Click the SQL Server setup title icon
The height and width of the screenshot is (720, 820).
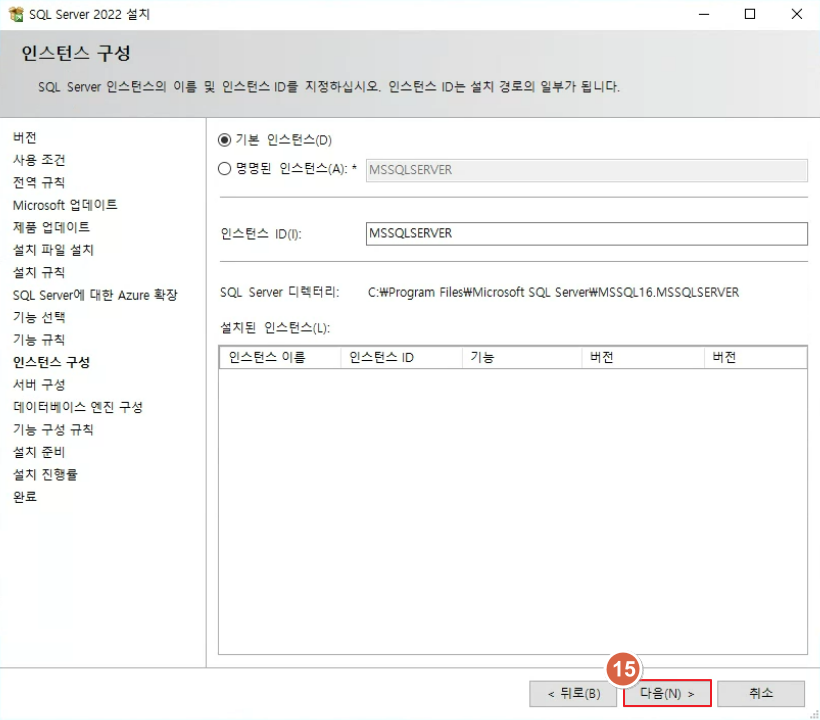[16, 14]
